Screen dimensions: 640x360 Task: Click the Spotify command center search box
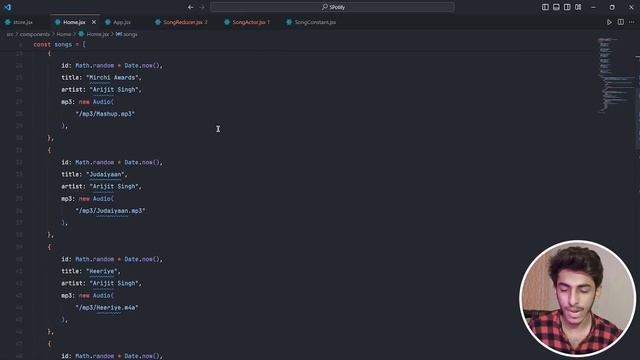pos(332,7)
